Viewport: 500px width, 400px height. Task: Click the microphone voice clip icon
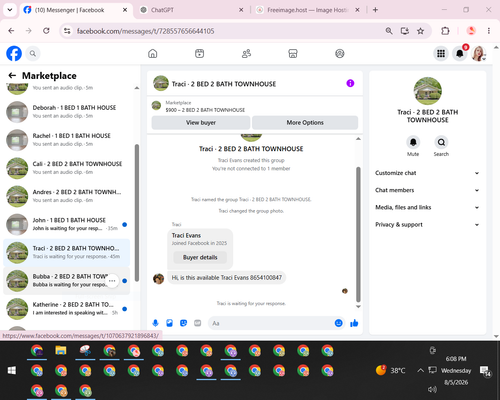pyautogui.click(x=155, y=323)
